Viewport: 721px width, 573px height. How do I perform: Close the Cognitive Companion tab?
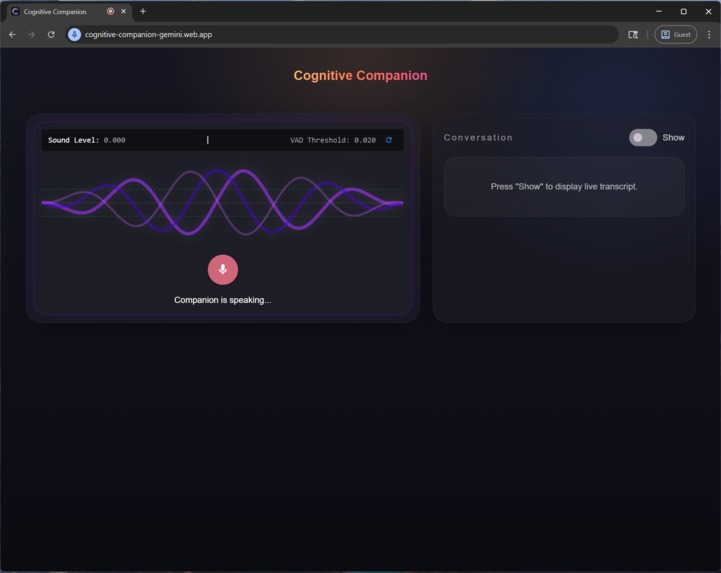click(123, 11)
